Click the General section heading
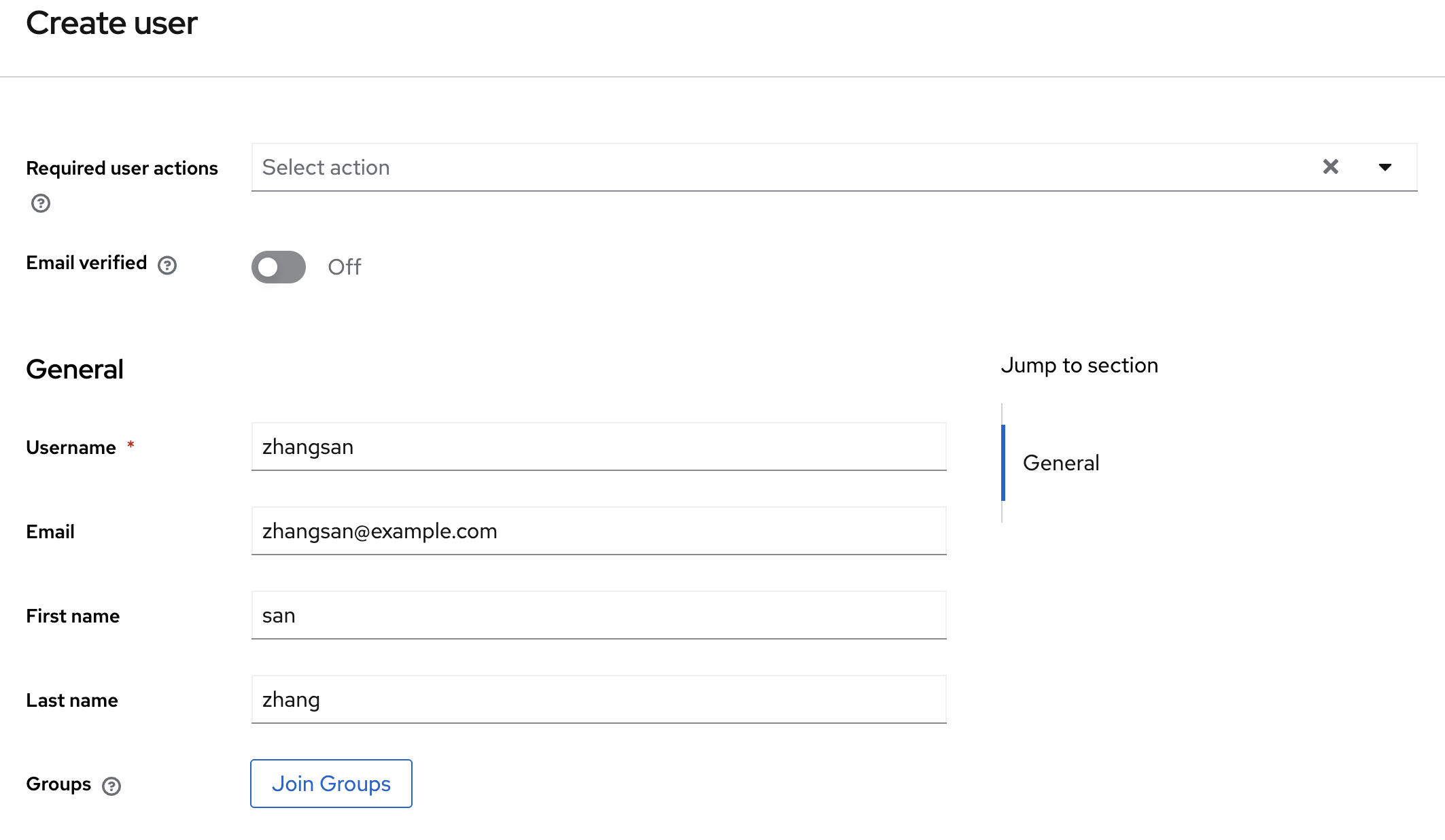Viewport: 1445px width, 840px height. coord(75,370)
